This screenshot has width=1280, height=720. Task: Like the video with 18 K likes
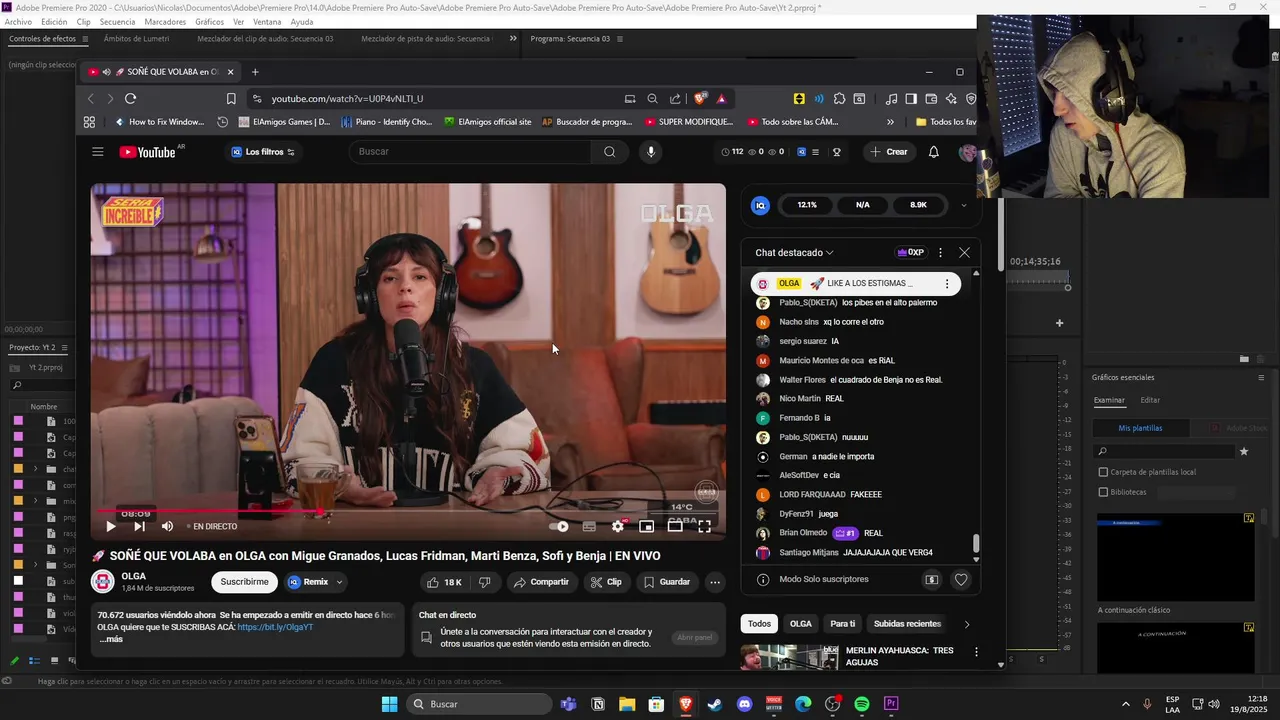pos(444,582)
